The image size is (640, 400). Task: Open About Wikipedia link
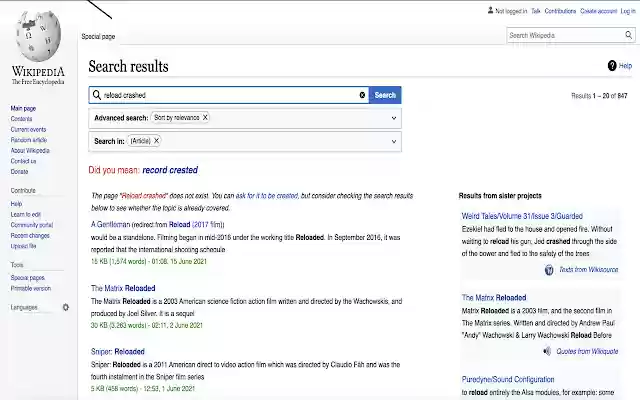point(30,151)
